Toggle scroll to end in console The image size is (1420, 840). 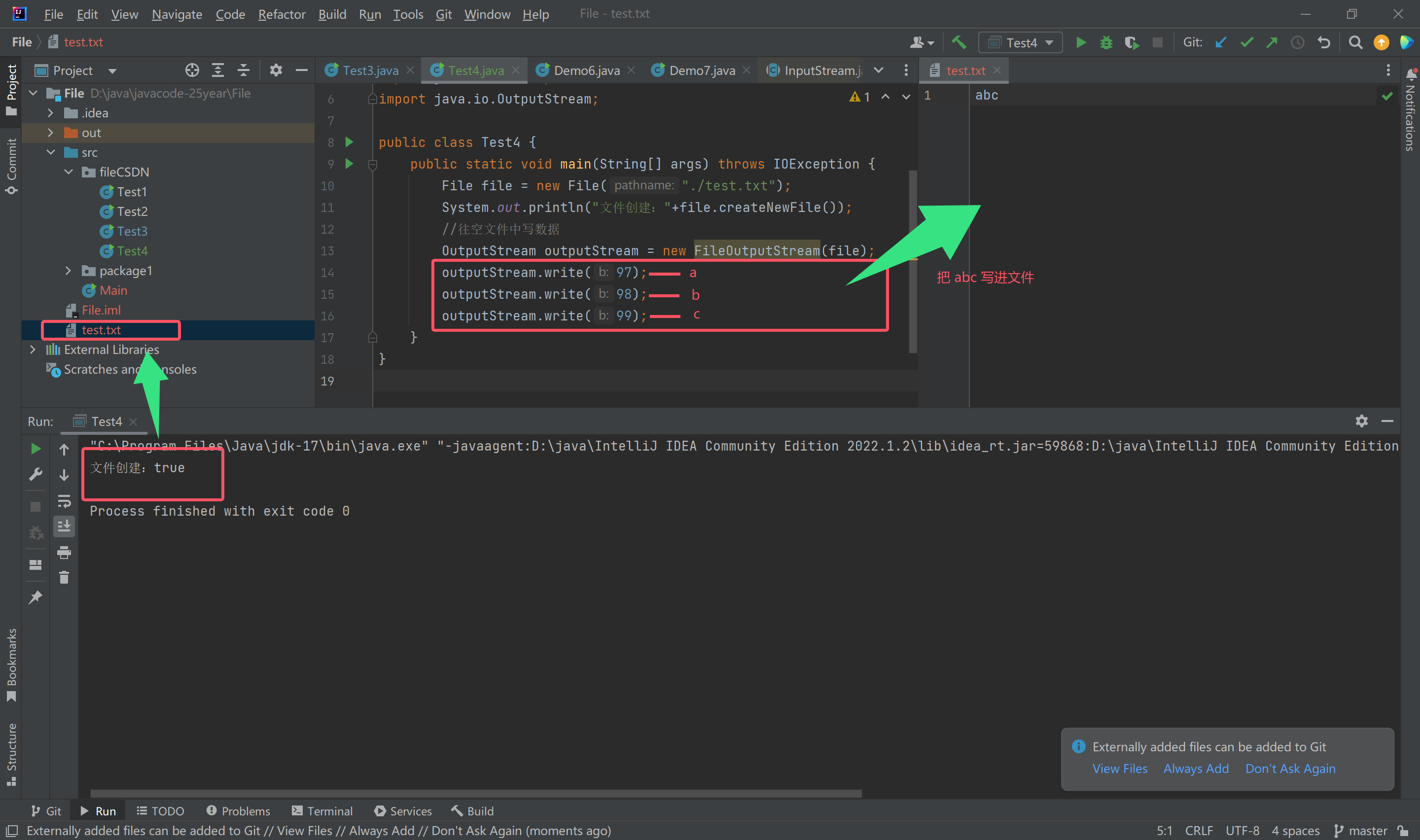[64, 526]
